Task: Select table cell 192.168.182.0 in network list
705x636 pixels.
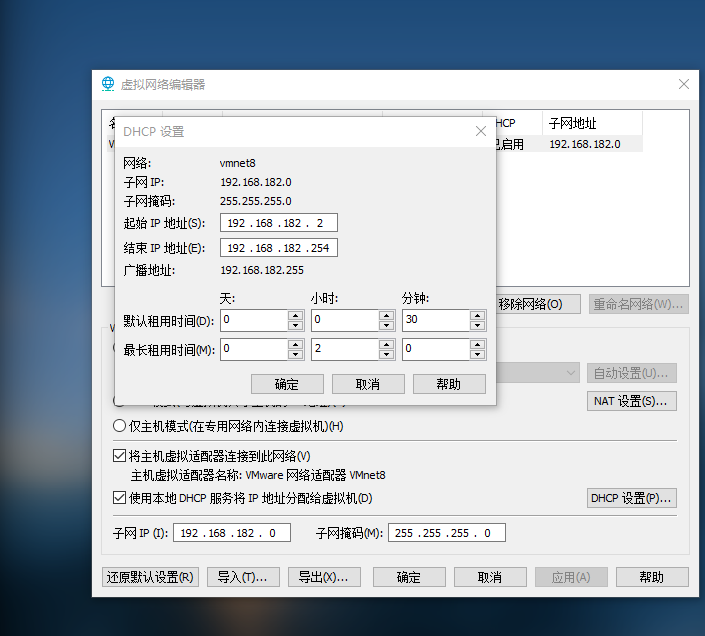Action: (x=585, y=144)
